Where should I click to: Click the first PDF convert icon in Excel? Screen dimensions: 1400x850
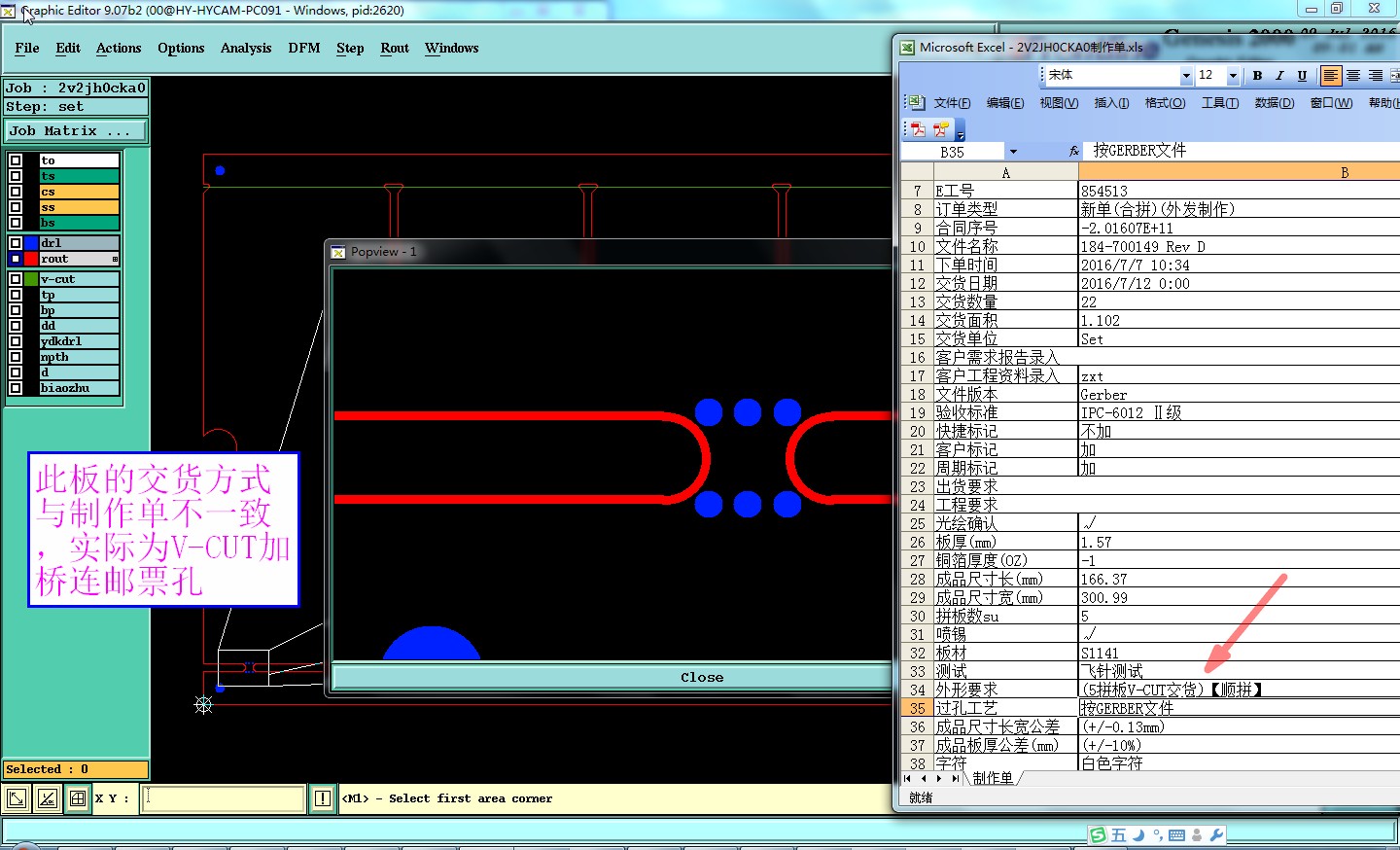tap(918, 129)
